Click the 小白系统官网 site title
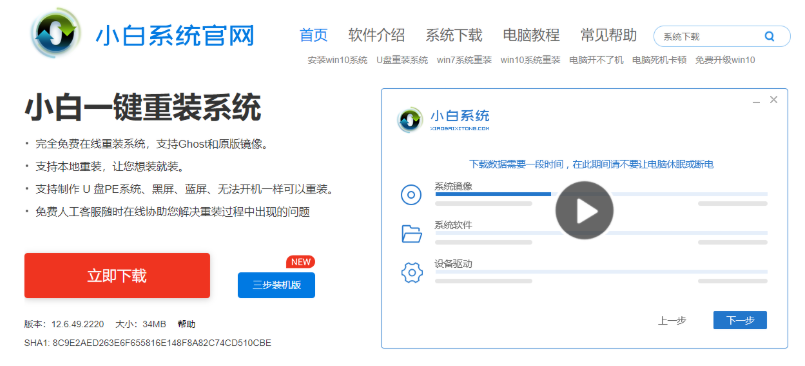The image size is (805, 366). click(x=175, y=36)
